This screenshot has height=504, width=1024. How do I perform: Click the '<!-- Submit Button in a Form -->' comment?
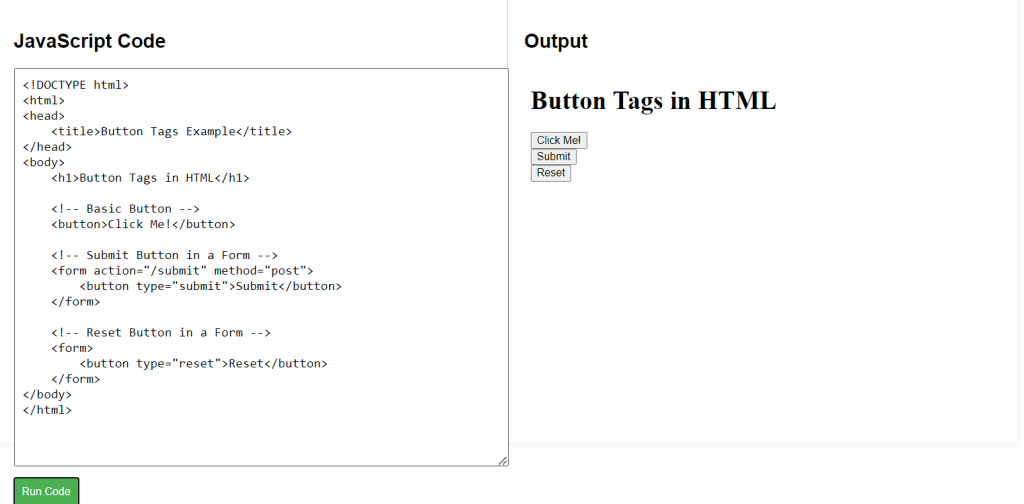(165, 255)
